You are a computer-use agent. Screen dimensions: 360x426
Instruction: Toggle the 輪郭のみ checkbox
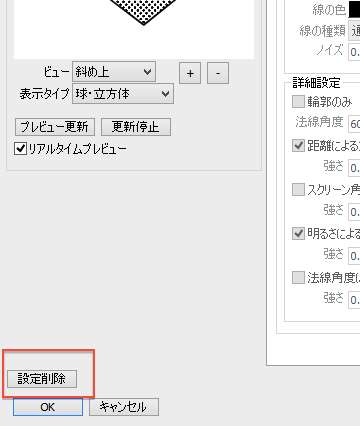point(298,102)
